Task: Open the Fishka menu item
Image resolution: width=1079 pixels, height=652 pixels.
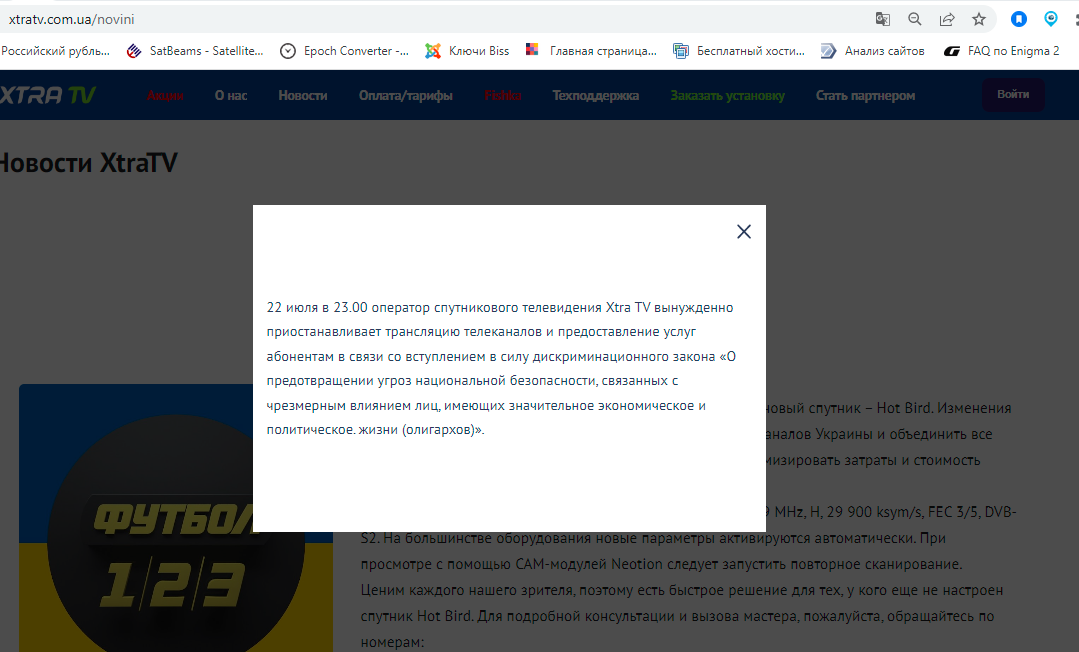Action: pos(502,96)
